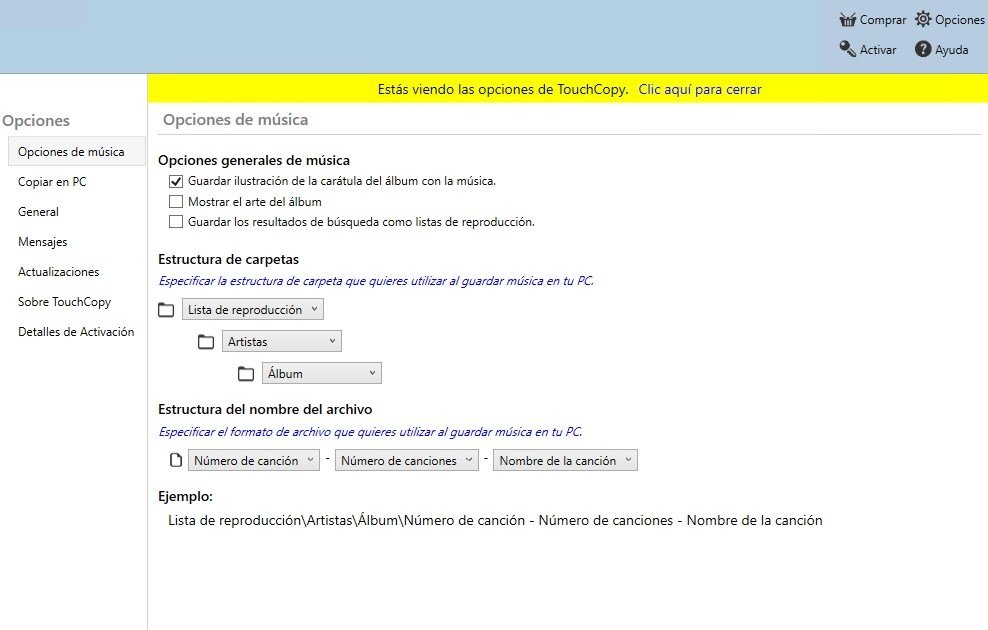Open Detalles de Activación section
The width and height of the screenshot is (988, 630).
(76, 332)
